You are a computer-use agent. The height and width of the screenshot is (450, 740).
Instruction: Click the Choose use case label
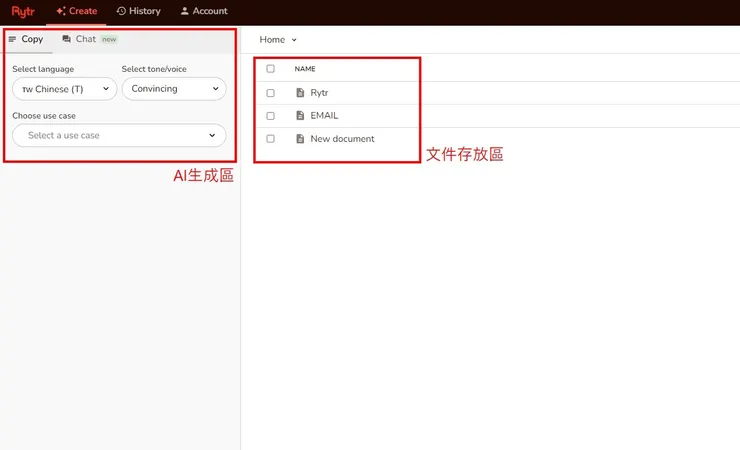point(44,116)
